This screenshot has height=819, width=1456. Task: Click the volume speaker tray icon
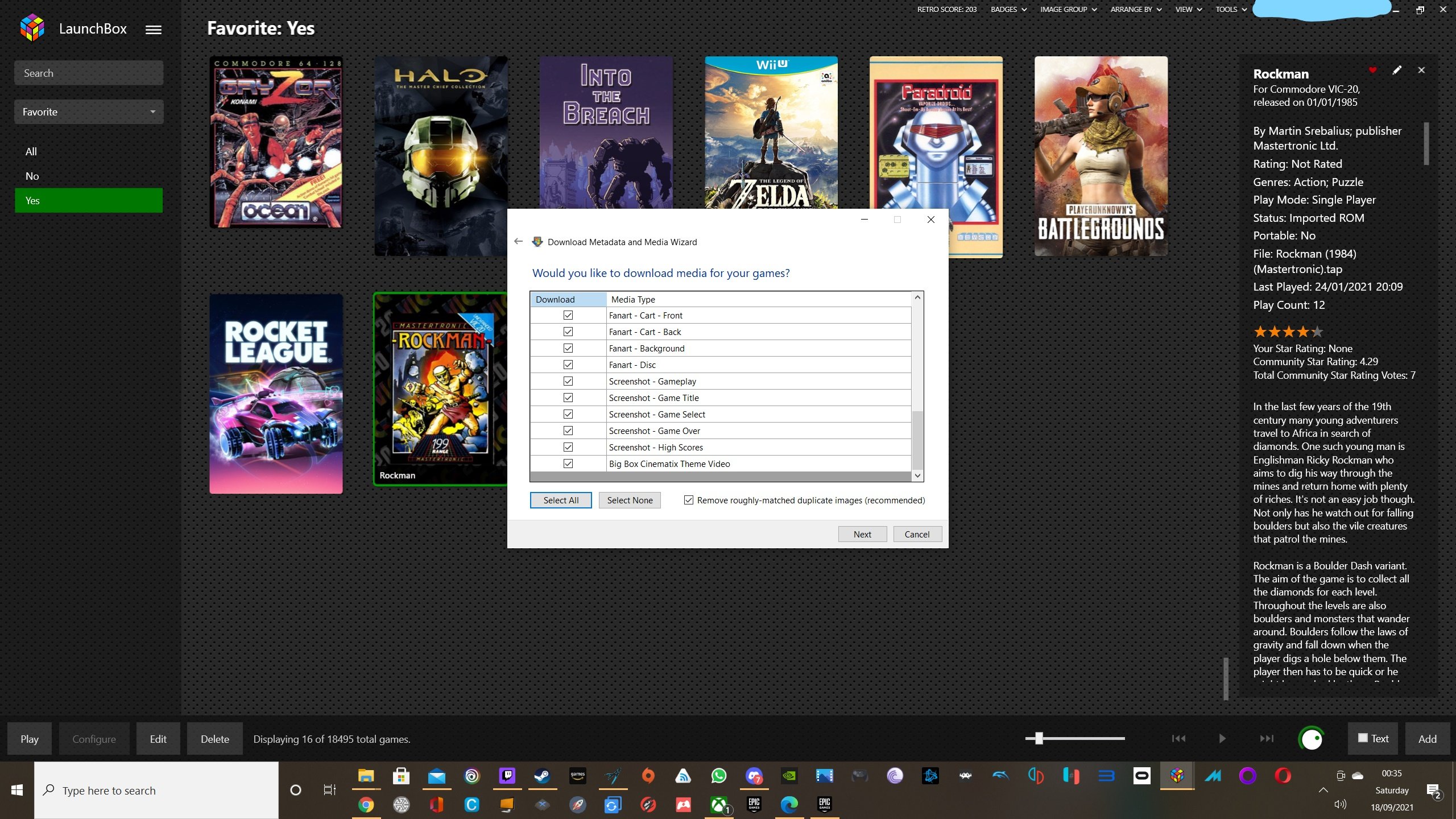coord(1340,804)
